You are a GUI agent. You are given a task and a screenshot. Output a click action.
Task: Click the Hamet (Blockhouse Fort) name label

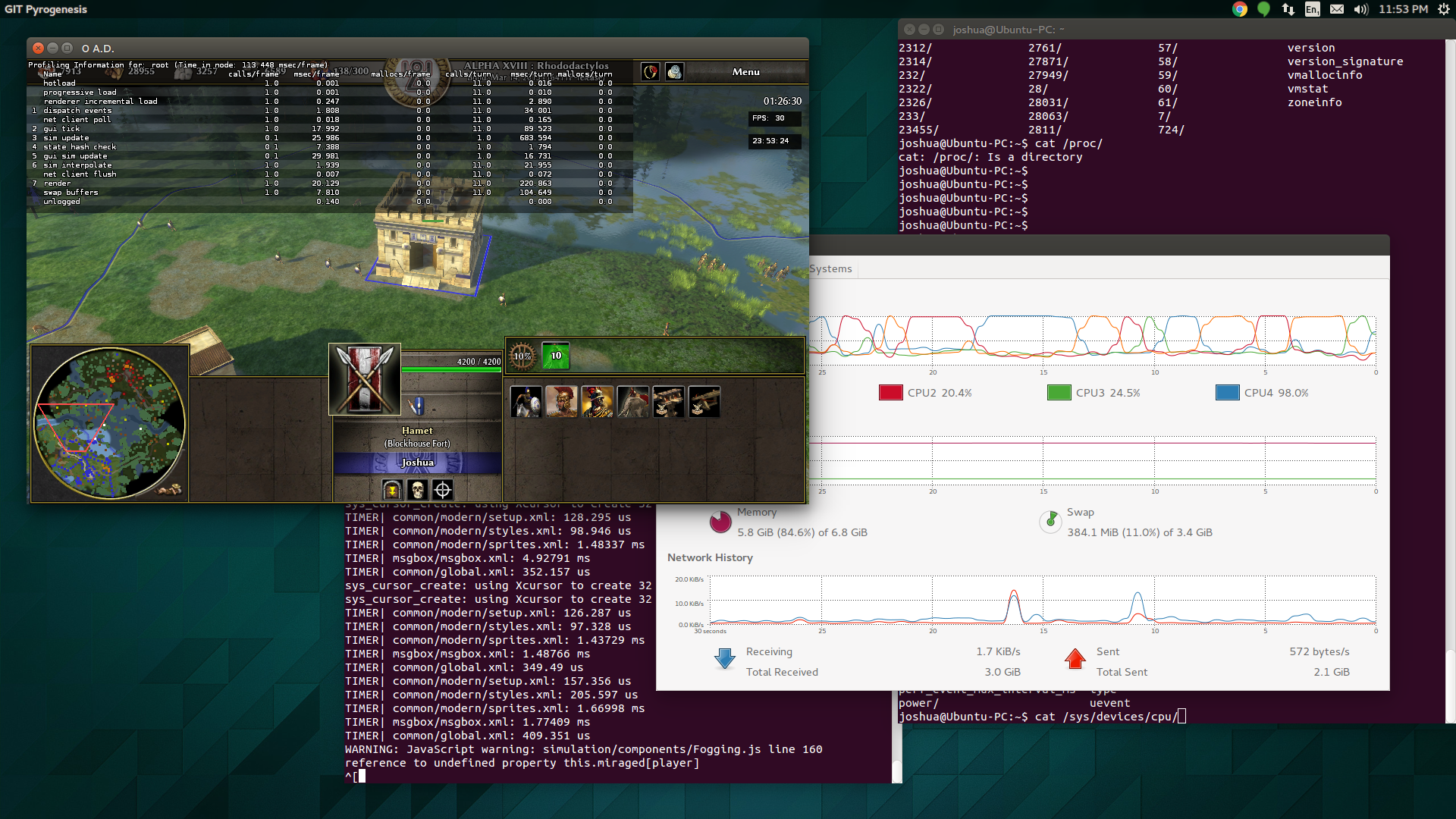click(417, 437)
